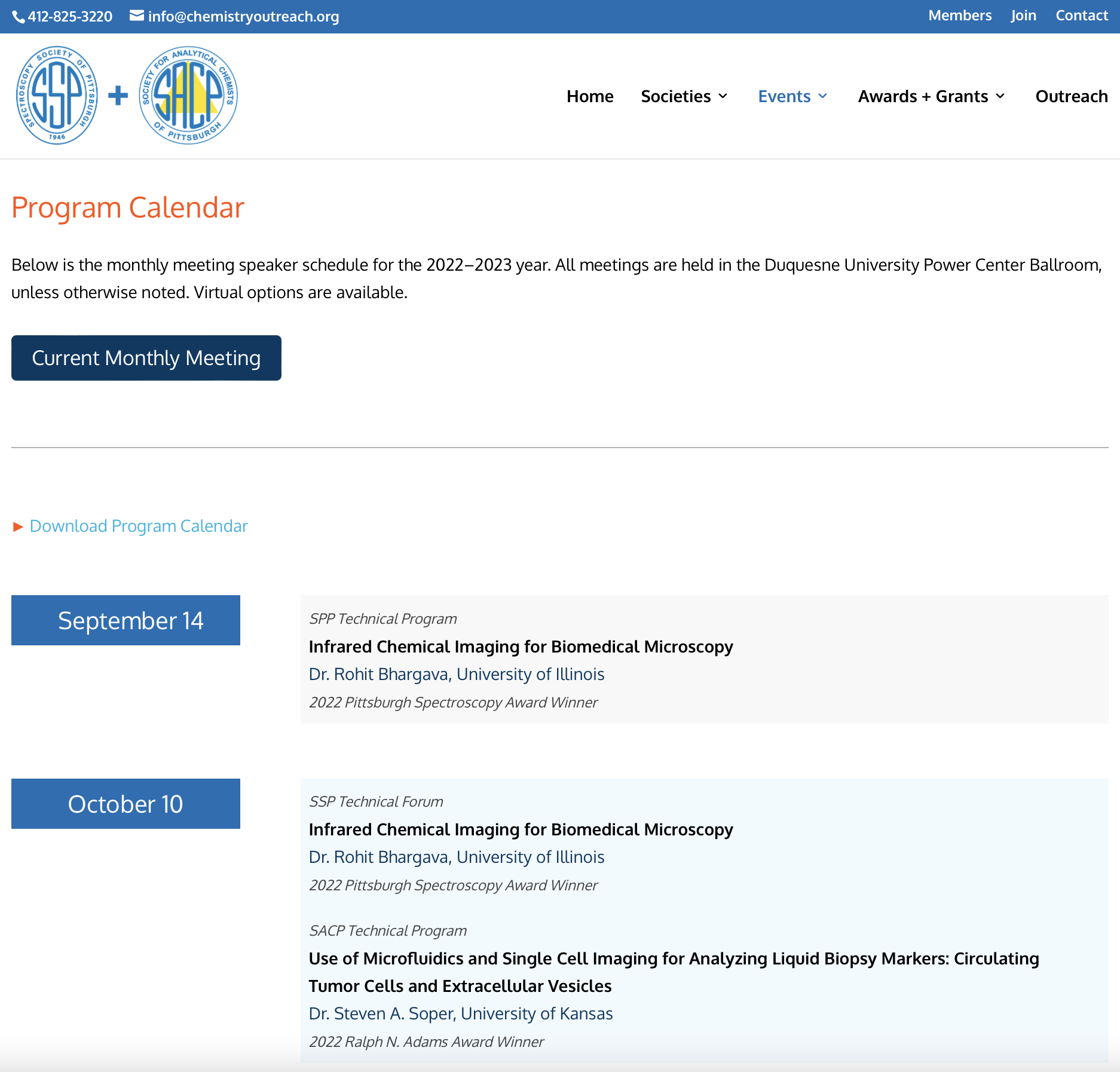Click 2022 Ralph N. Adams Award Winner text
Viewport: 1120px width, 1072px height.
(426, 1042)
